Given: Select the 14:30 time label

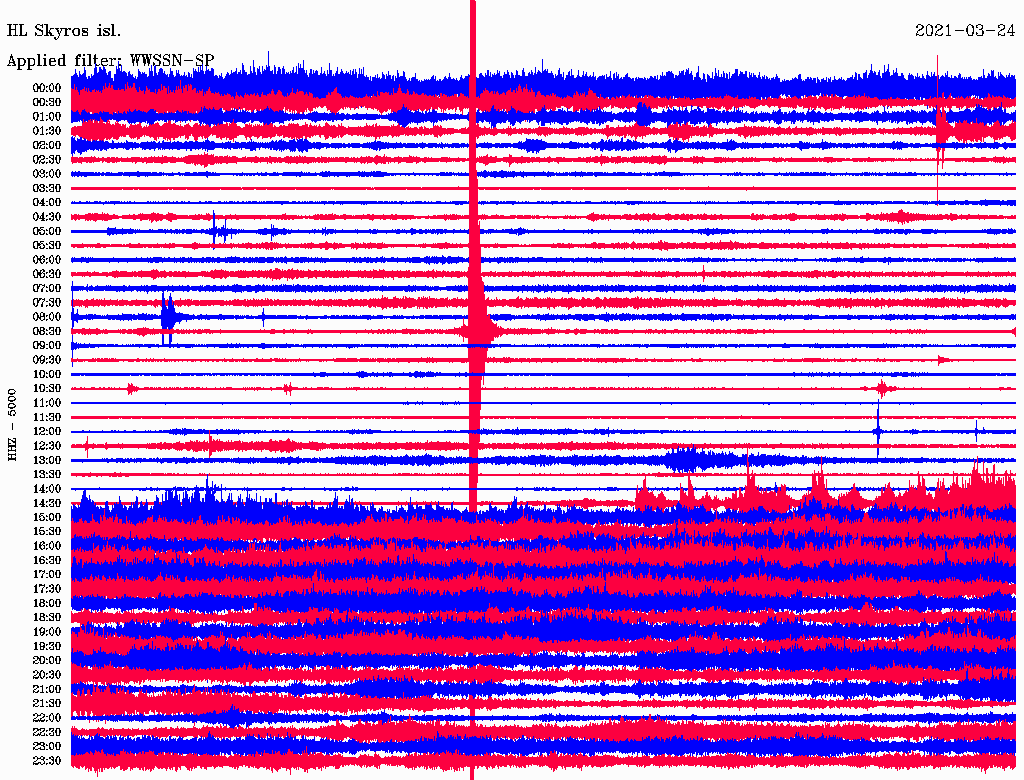Looking at the screenshot, I should coord(47,503).
